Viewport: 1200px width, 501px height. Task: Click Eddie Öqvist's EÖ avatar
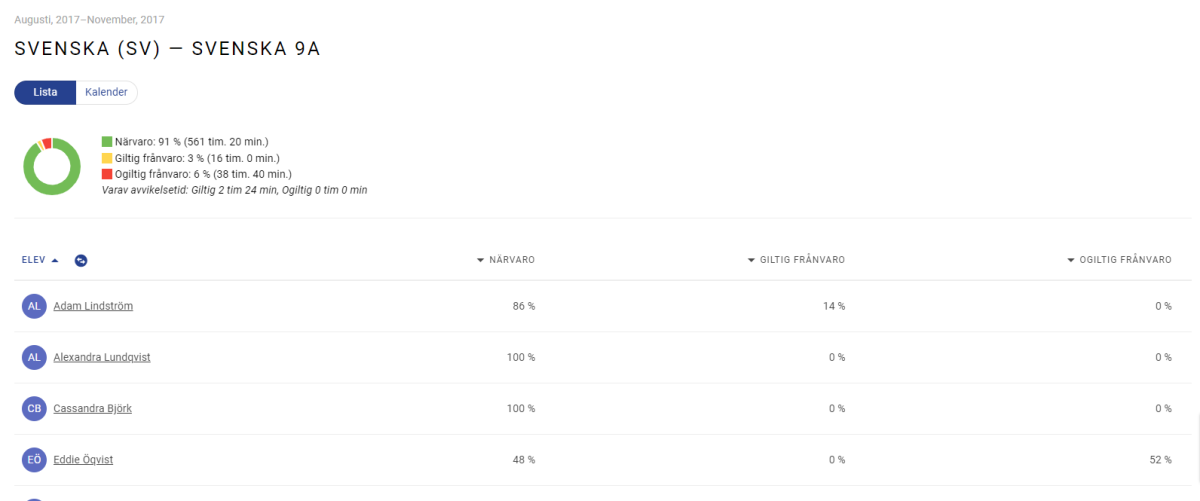click(x=34, y=460)
